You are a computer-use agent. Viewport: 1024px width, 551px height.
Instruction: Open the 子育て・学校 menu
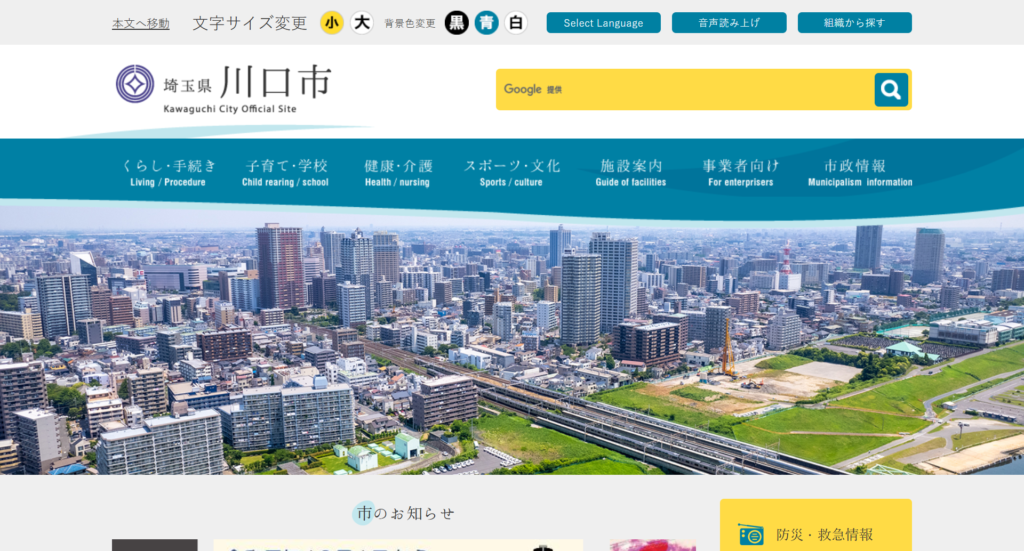pyautogui.click(x=285, y=172)
